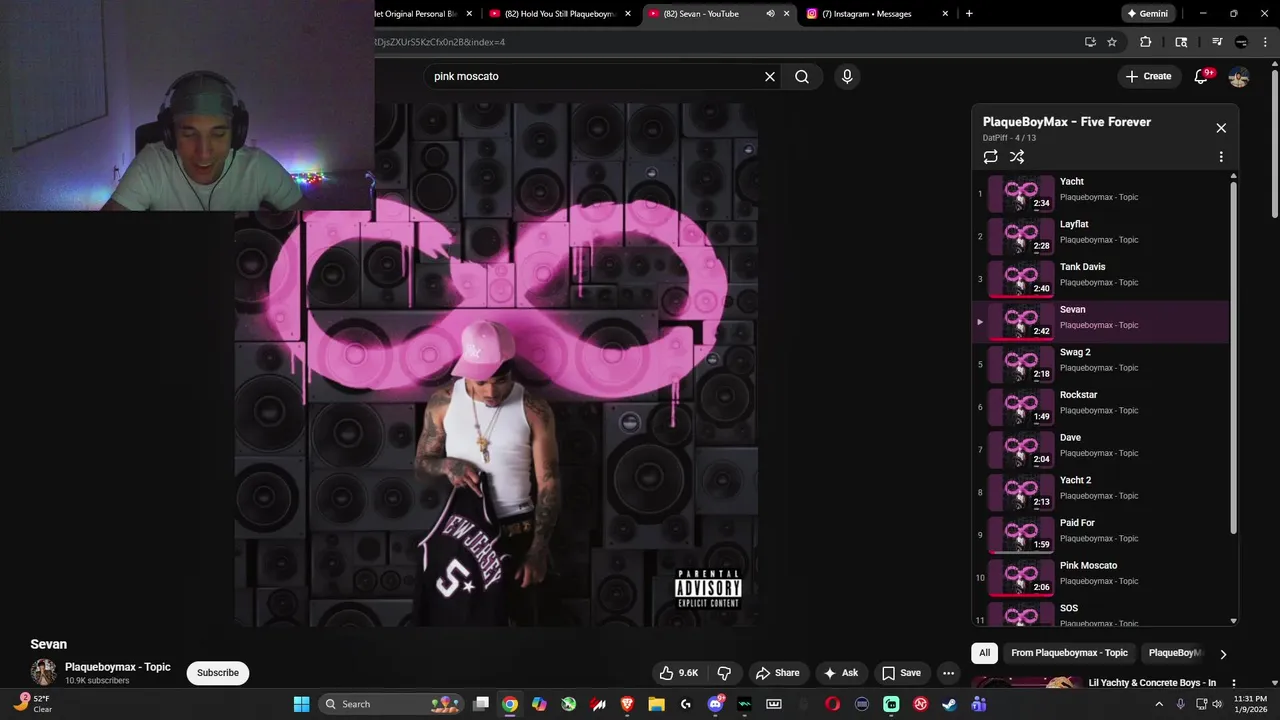The width and height of the screenshot is (1280, 720).
Task: Click the YouTube search magnifier button
Action: click(802, 76)
